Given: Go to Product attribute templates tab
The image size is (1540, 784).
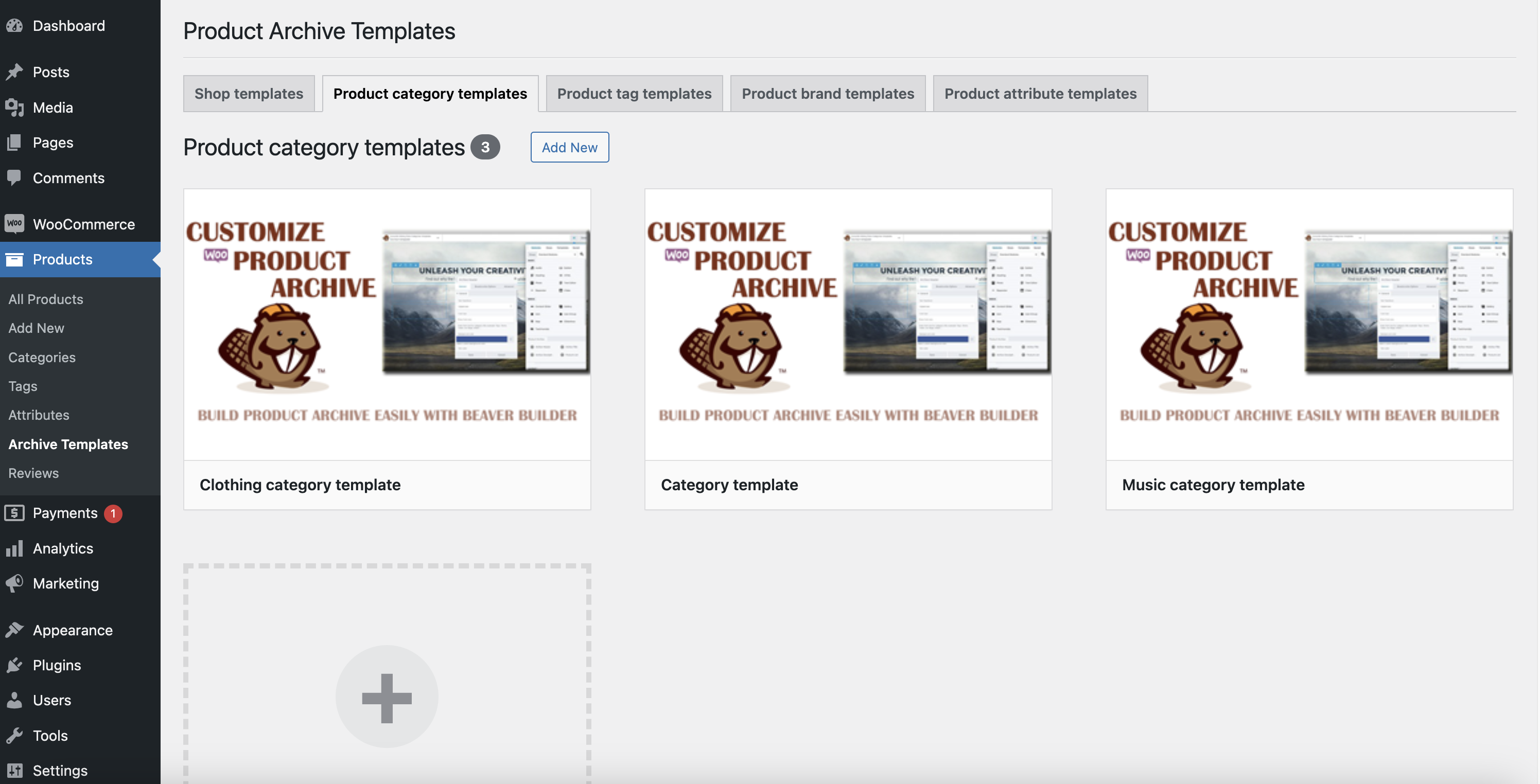Looking at the screenshot, I should coord(1040,94).
